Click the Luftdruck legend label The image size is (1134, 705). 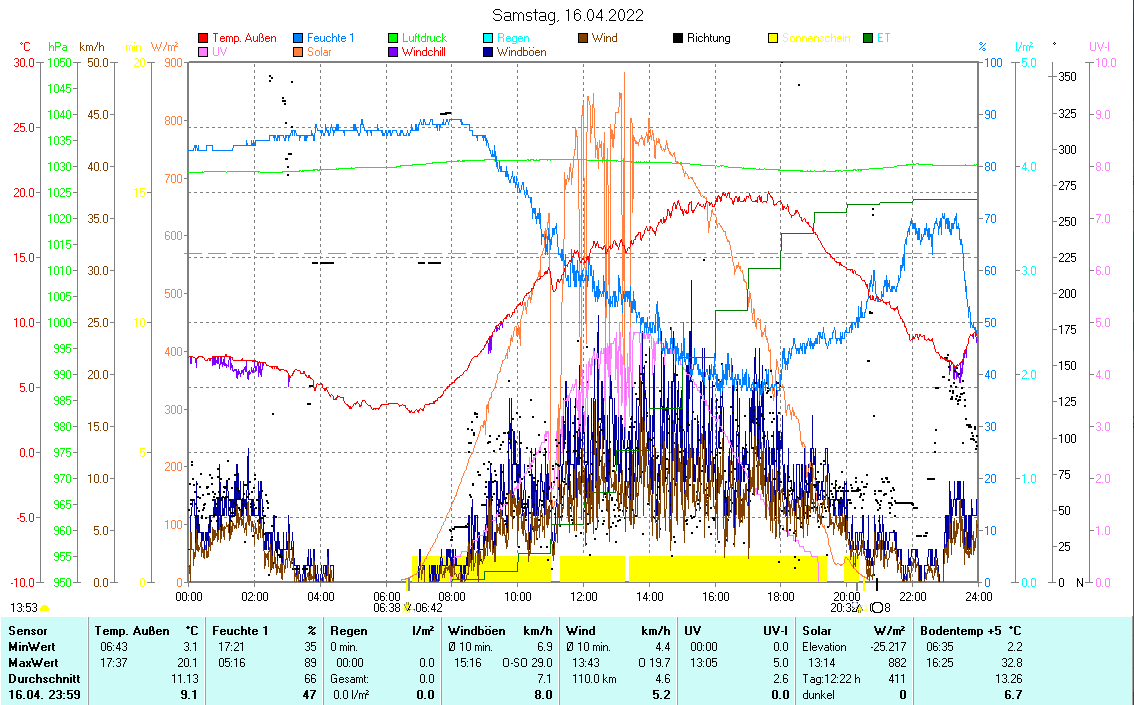(425, 38)
